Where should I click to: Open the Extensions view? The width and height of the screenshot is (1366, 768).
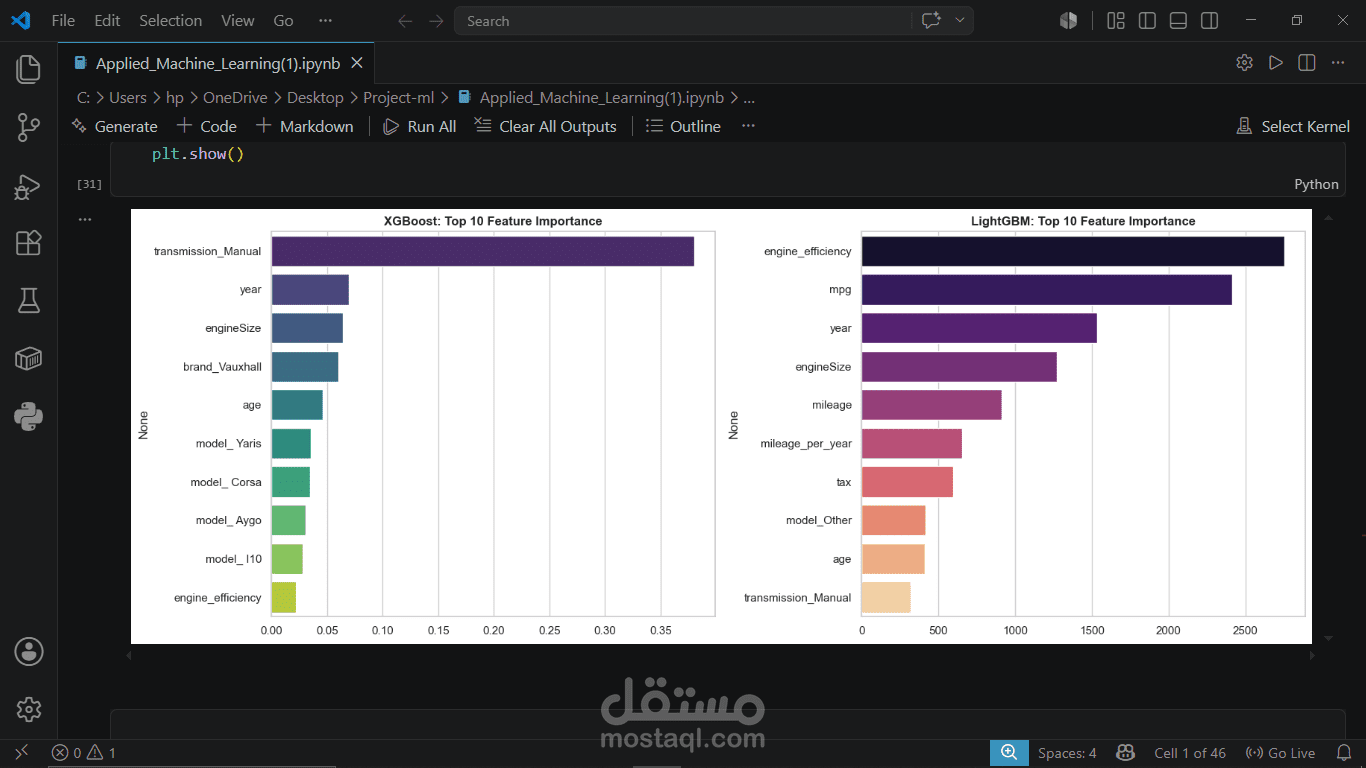pyautogui.click(x=29, y=243)
